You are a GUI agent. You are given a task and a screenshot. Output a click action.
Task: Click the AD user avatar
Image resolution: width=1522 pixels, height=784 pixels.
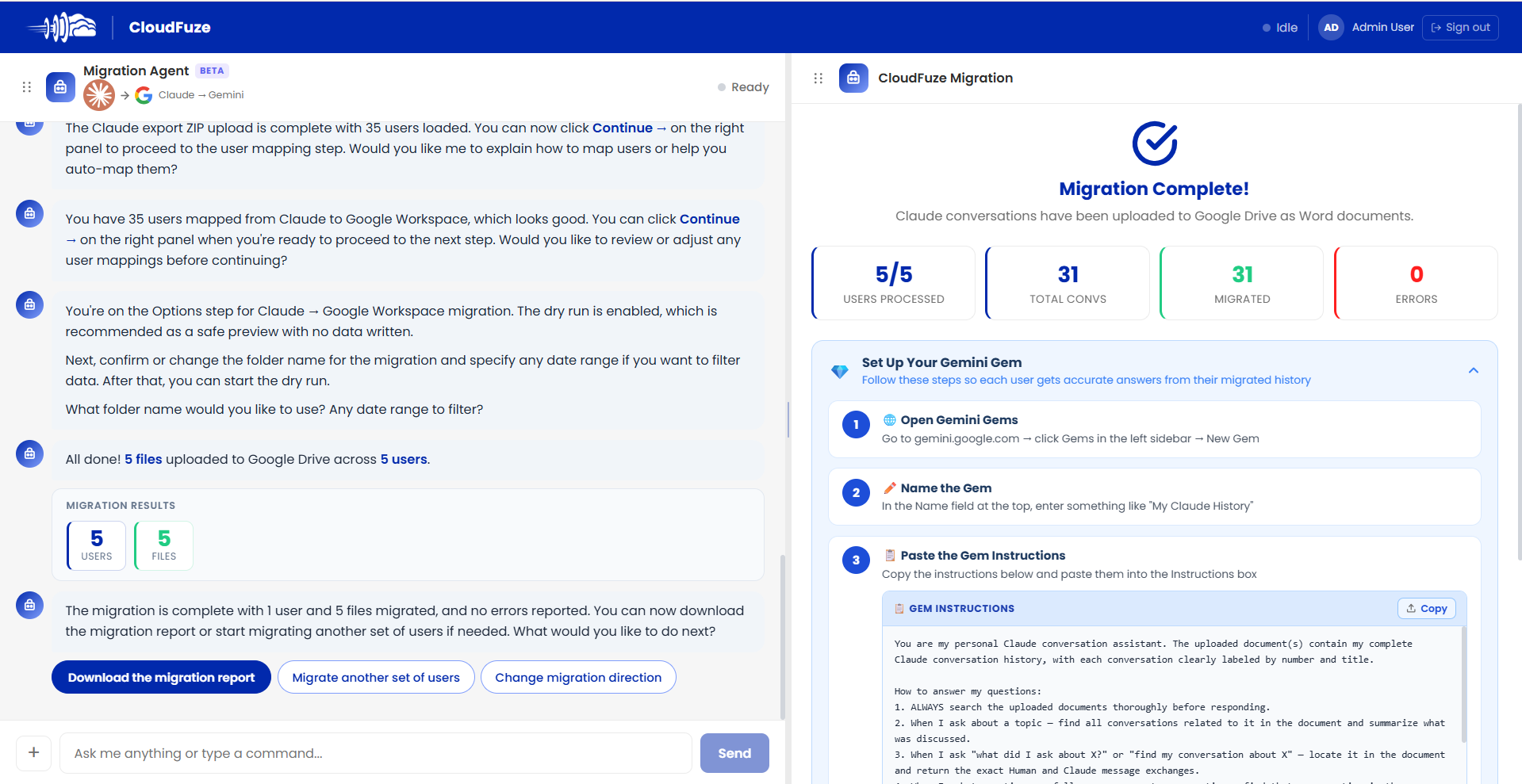[1331, 27]
